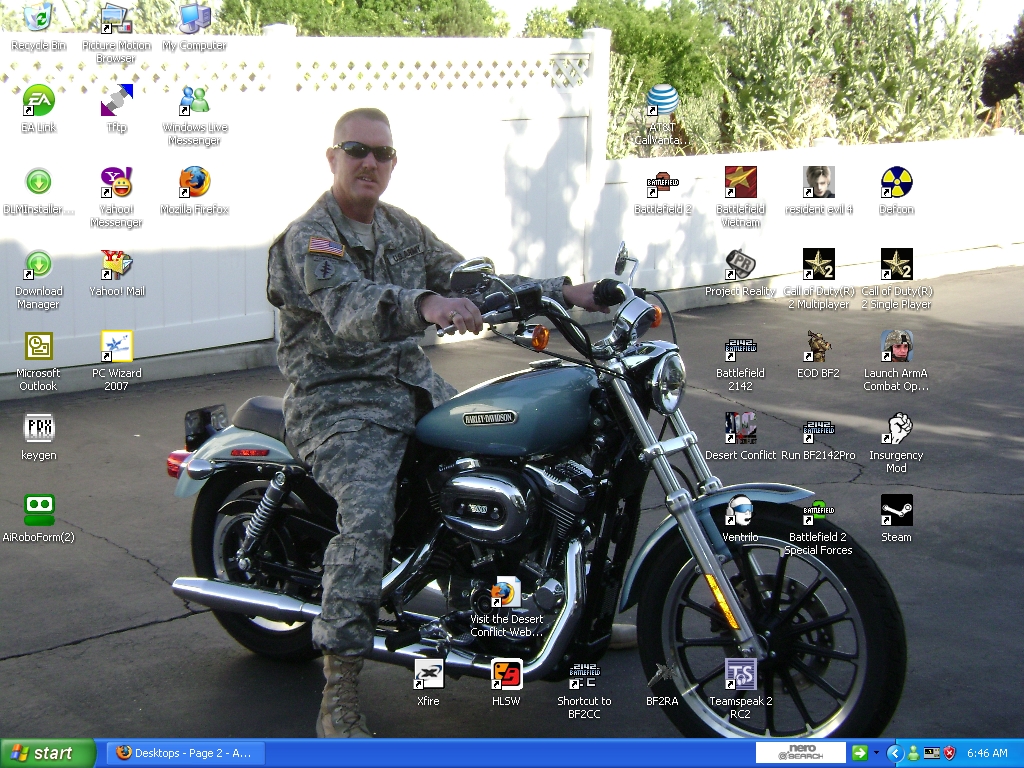Open the Ventrilo shortcut
The height and width of the screenshot is (768, 1024).
tap(740, 511)
